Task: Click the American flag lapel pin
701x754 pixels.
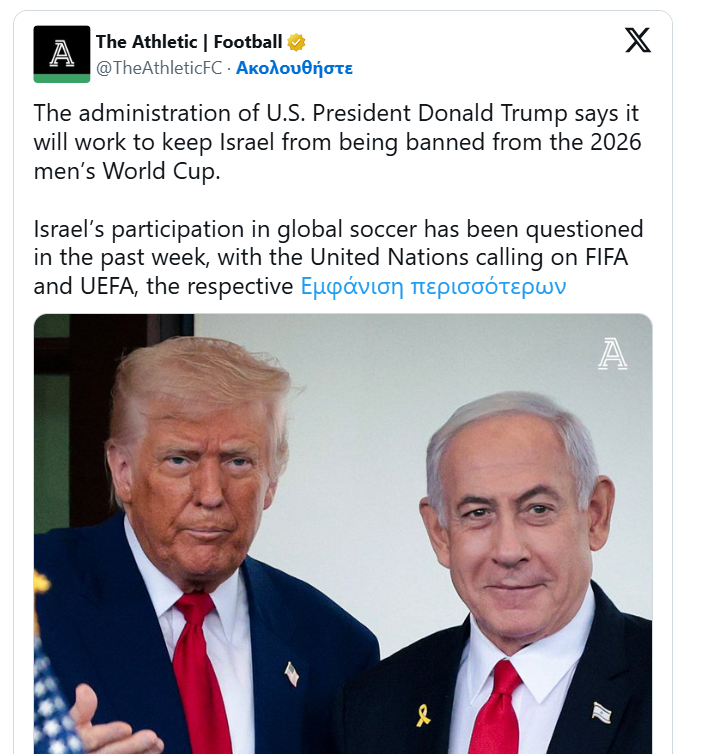Action: coord(291,674)
